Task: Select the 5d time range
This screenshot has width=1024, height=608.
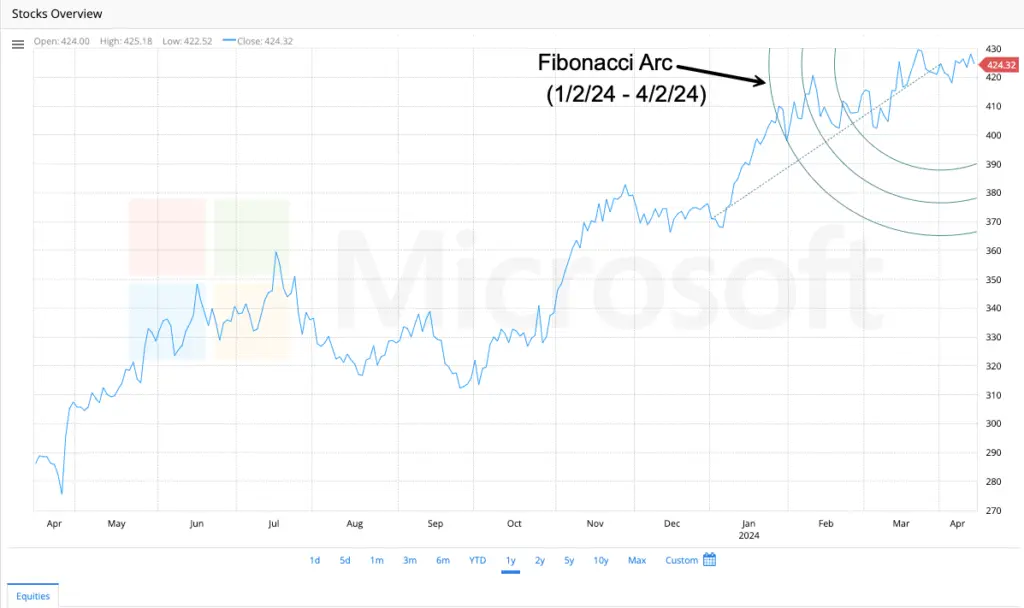Action: pyautogui.click(x=344, y=560)
